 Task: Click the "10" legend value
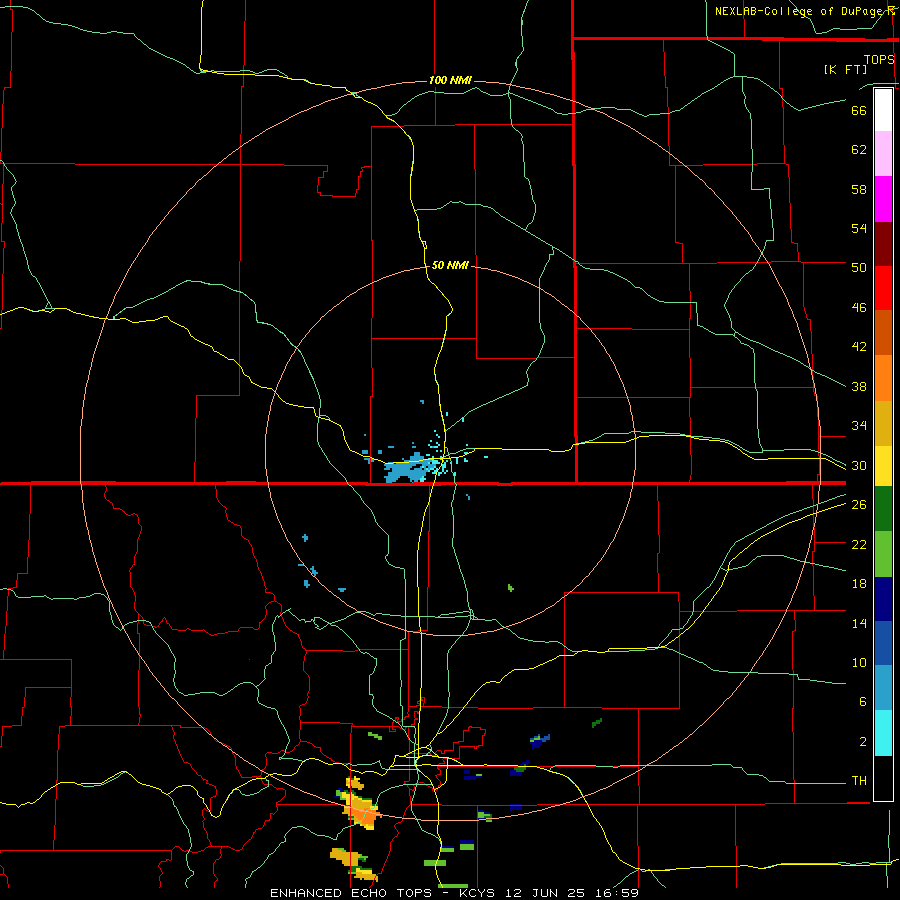point(859,662)
